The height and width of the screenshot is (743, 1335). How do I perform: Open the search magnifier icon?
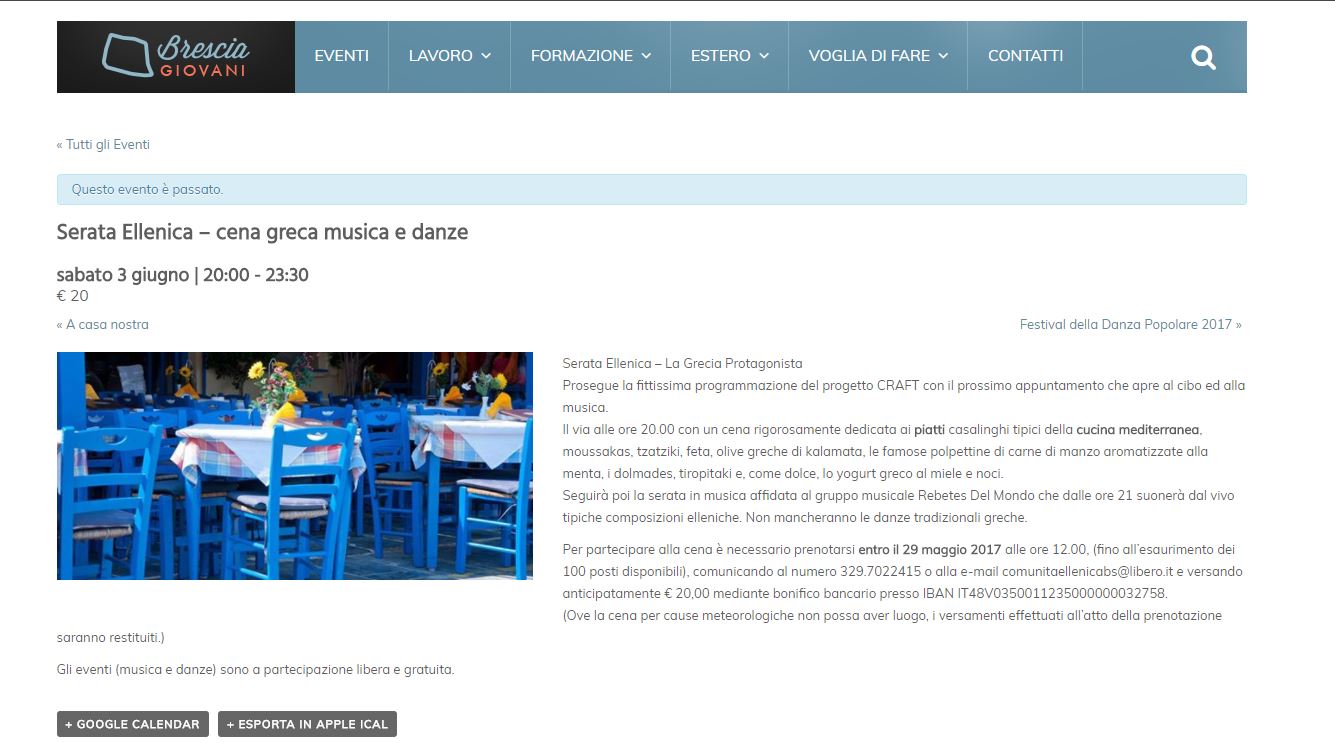pos(1203,58)
